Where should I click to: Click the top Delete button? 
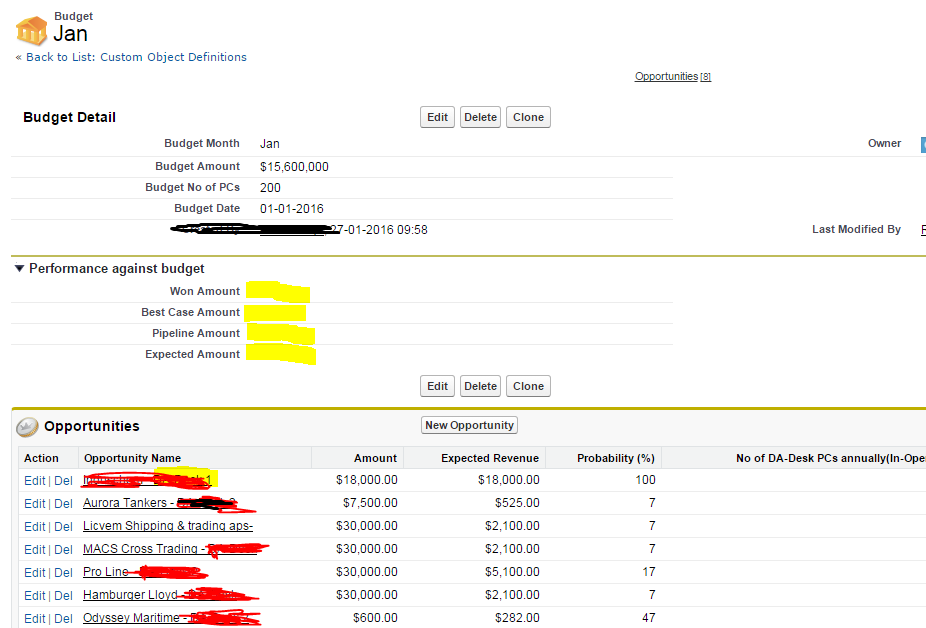[480, 117]
